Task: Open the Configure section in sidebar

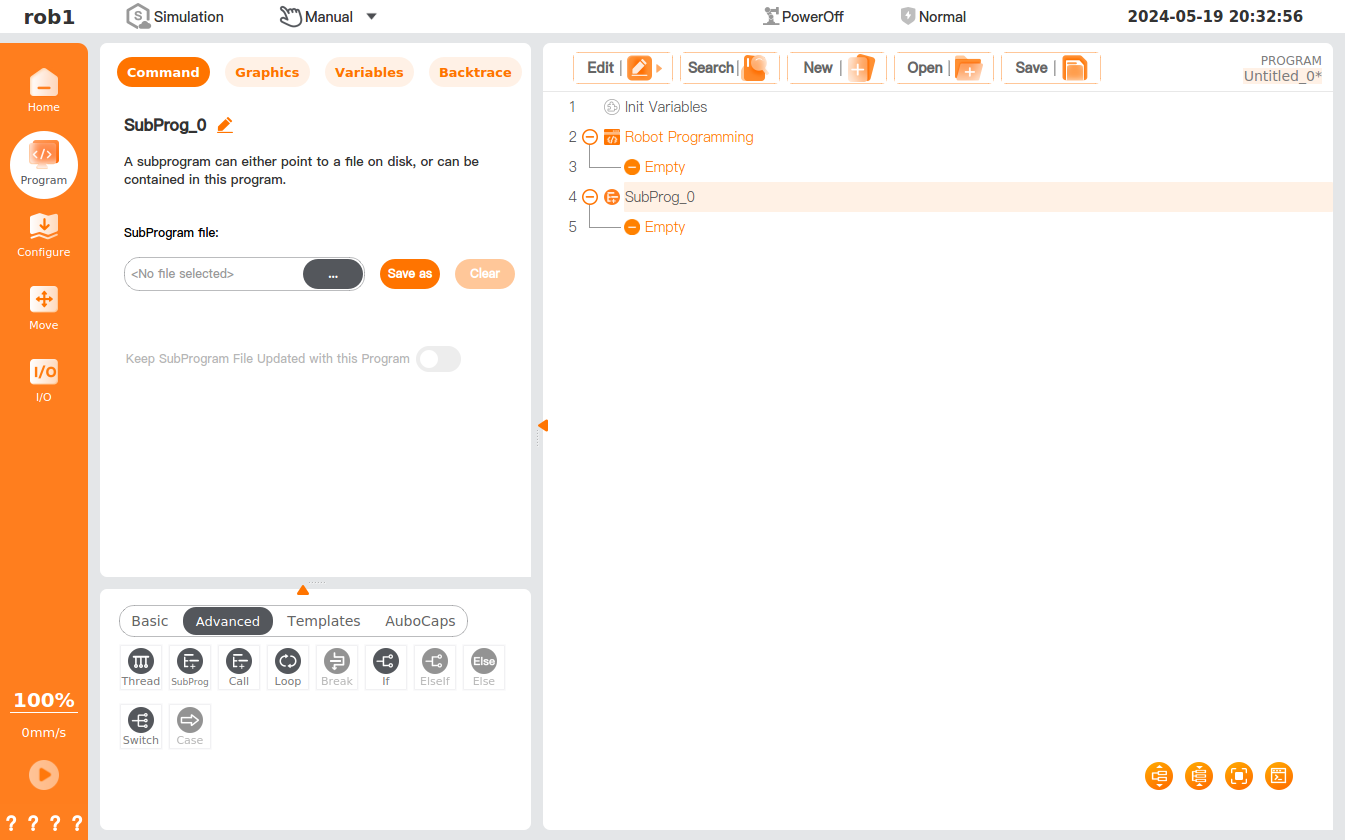Action: (43, 235)
